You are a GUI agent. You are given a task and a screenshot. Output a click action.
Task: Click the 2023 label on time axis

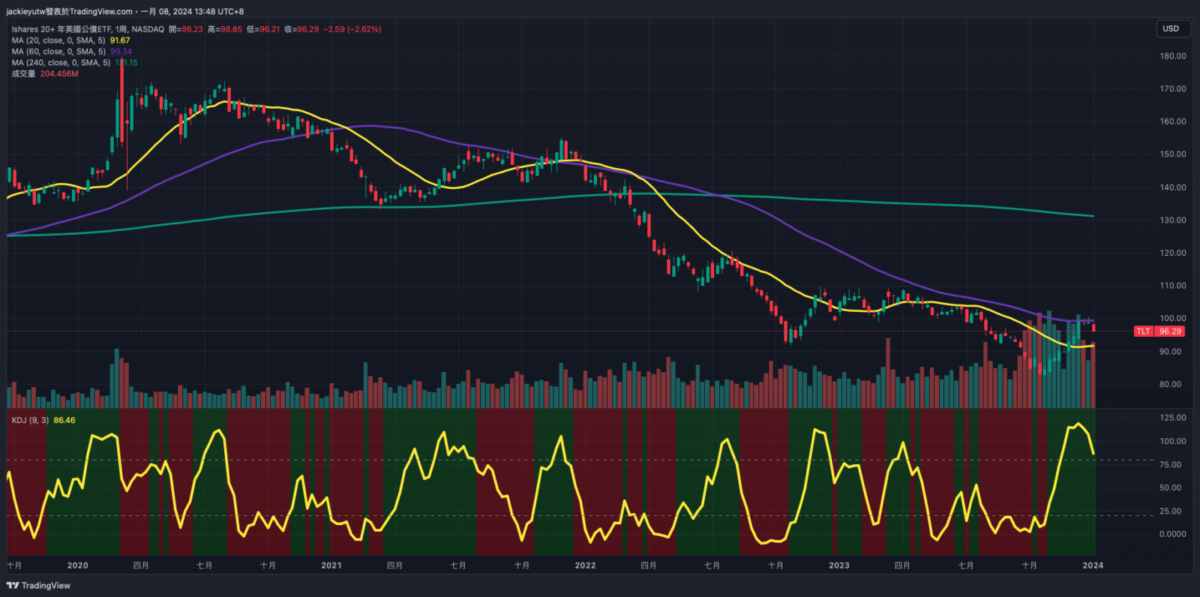pos(839,565)
